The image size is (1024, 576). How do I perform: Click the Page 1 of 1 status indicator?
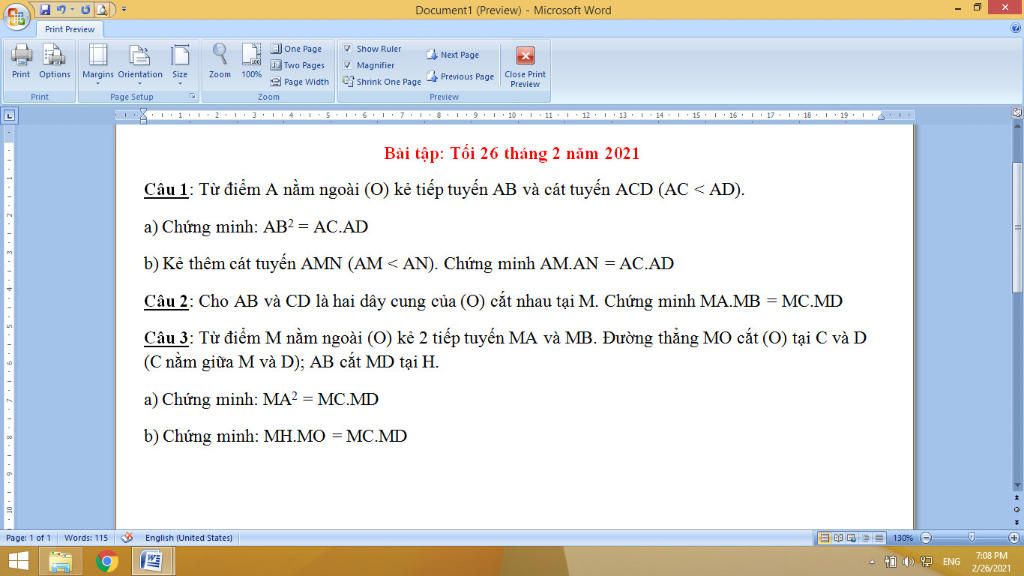coord(28,537)
